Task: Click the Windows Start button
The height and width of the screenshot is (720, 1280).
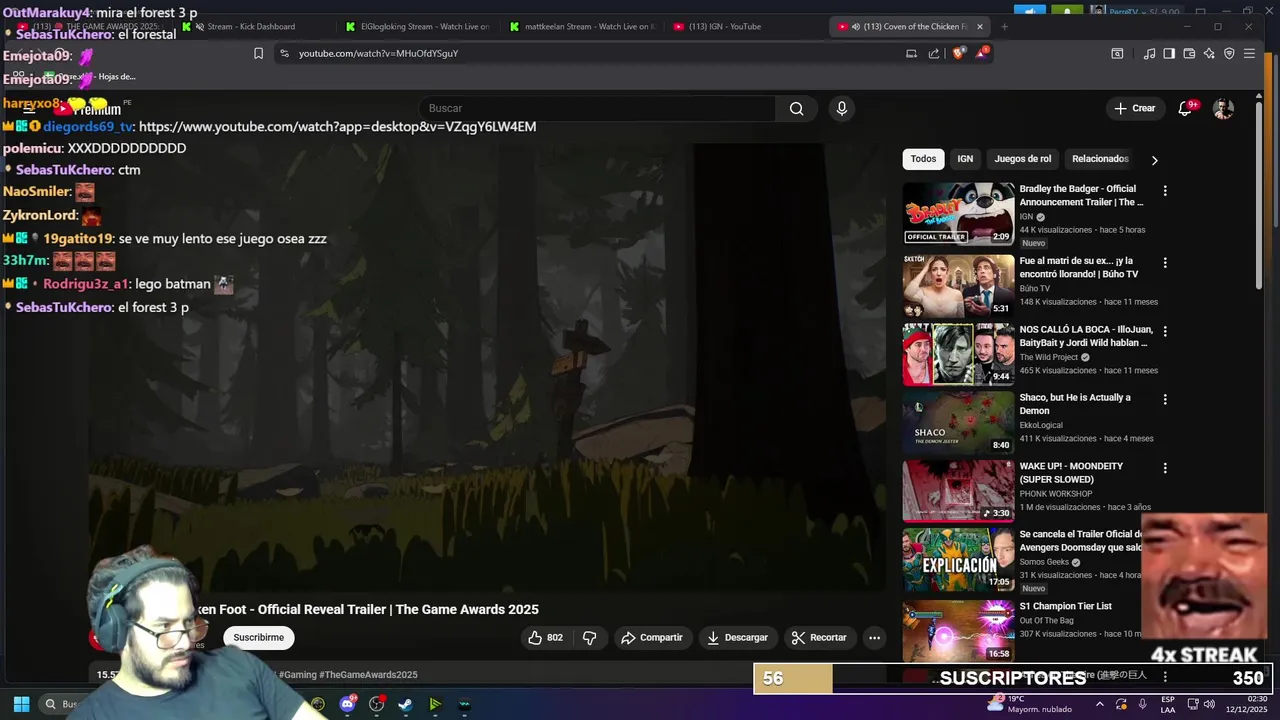Action: (21, 704)
